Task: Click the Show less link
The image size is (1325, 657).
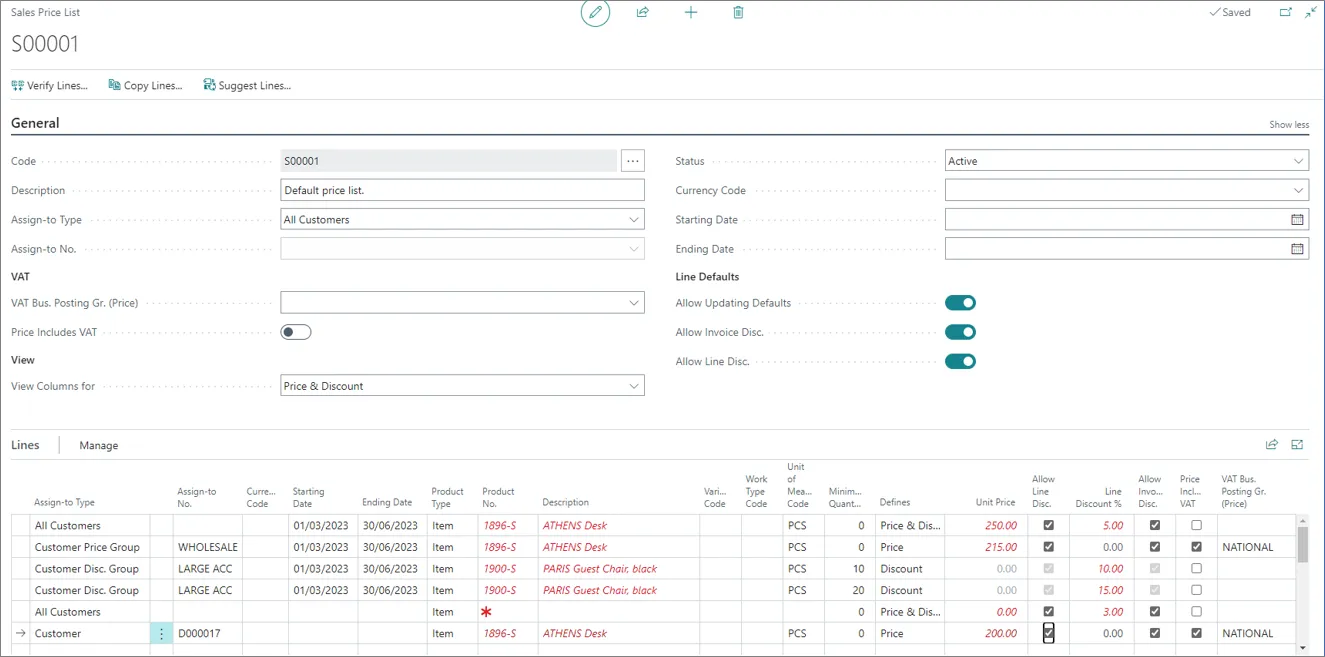Action: pos(1289,125)
